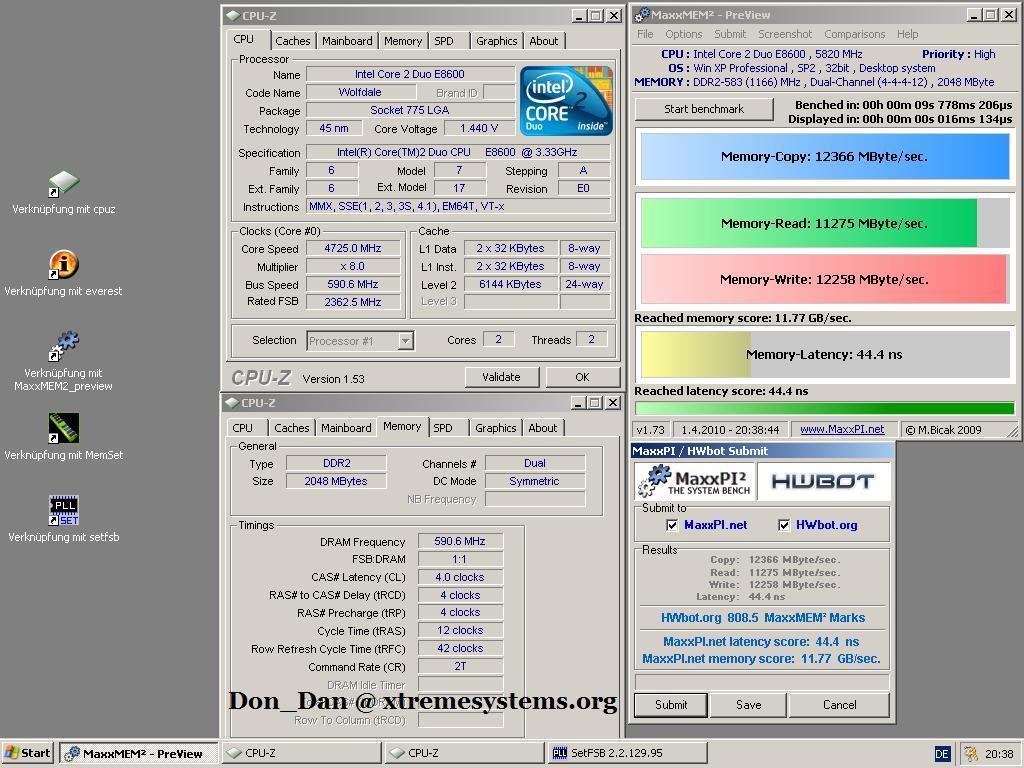This screenshot has width=1024, height=768.
Task: Open the cpuz desktop shortcut icon
Action: tap(63, 184)
